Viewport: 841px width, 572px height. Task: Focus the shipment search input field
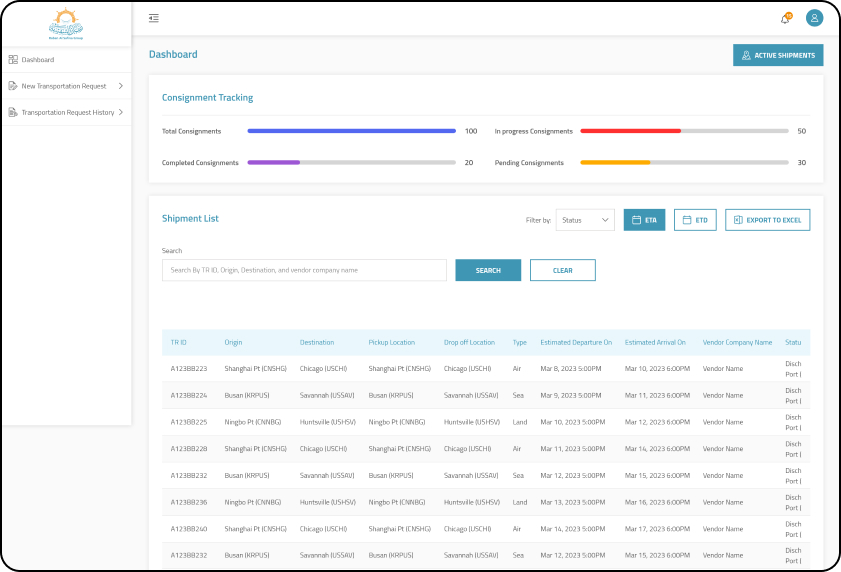point(304,270)
